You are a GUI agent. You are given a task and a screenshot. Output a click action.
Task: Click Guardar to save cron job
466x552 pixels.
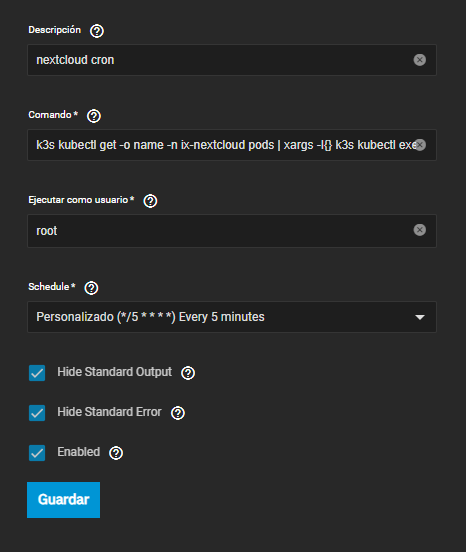(63, 500)
